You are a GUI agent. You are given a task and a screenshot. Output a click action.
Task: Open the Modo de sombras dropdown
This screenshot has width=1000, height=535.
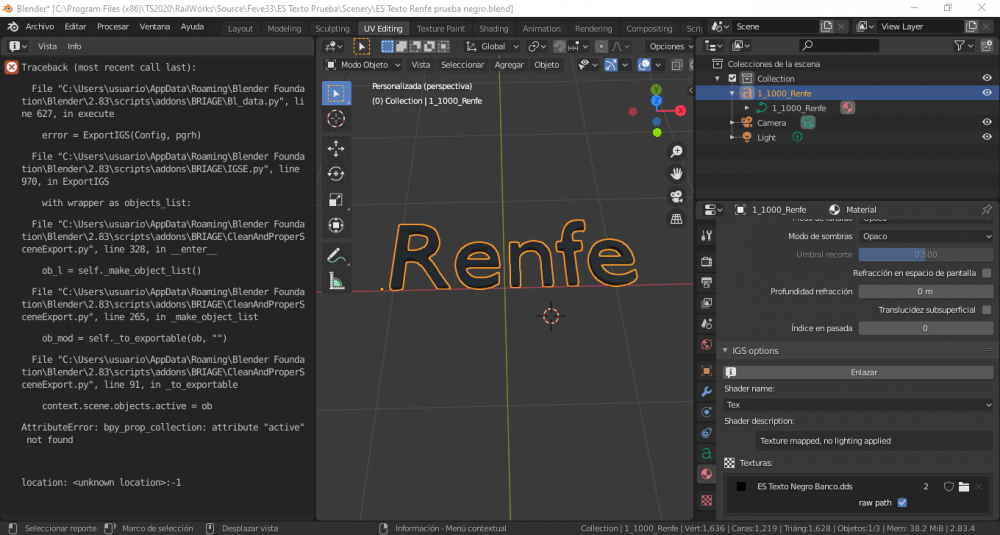pyautogui.click(x=925, y=236)
